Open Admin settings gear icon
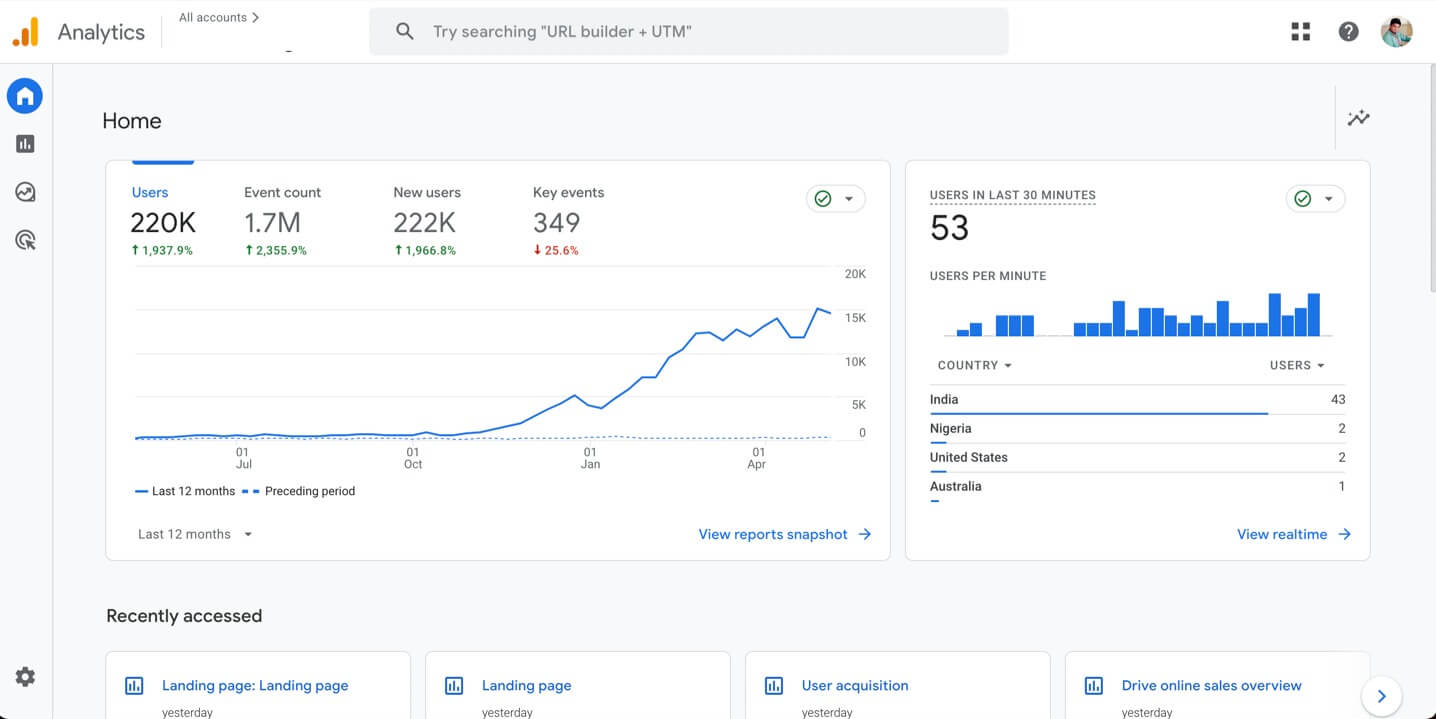 25,677
